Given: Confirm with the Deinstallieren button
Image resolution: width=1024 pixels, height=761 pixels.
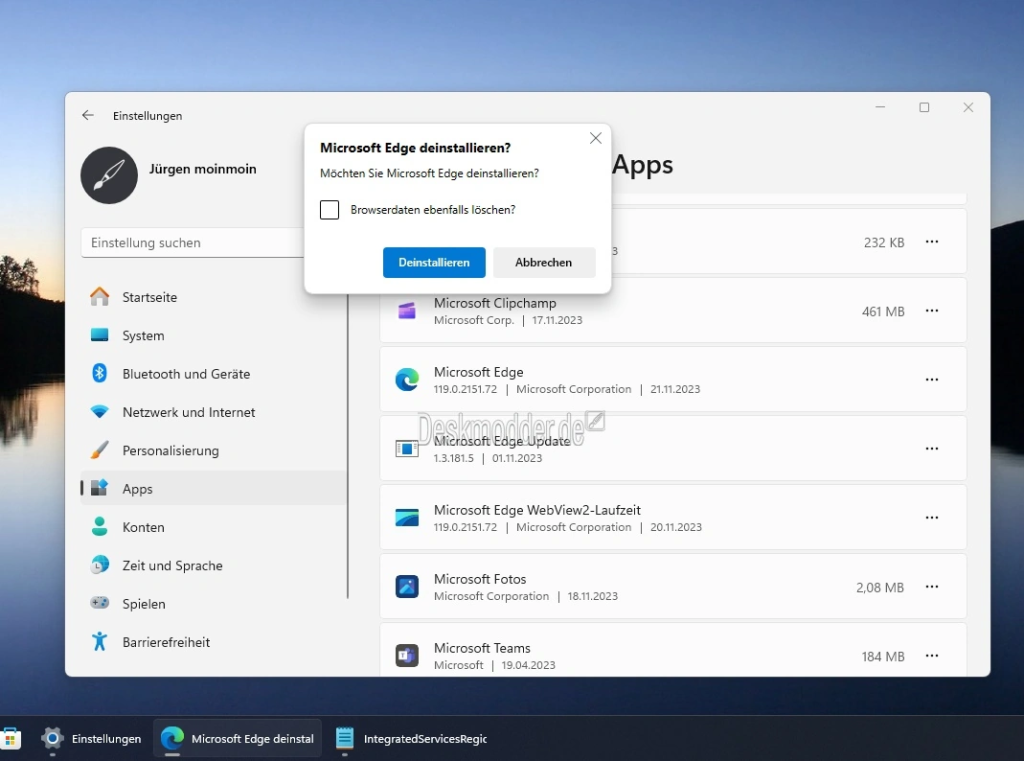Looking at the screenshot, I should [x=434, y=262].
